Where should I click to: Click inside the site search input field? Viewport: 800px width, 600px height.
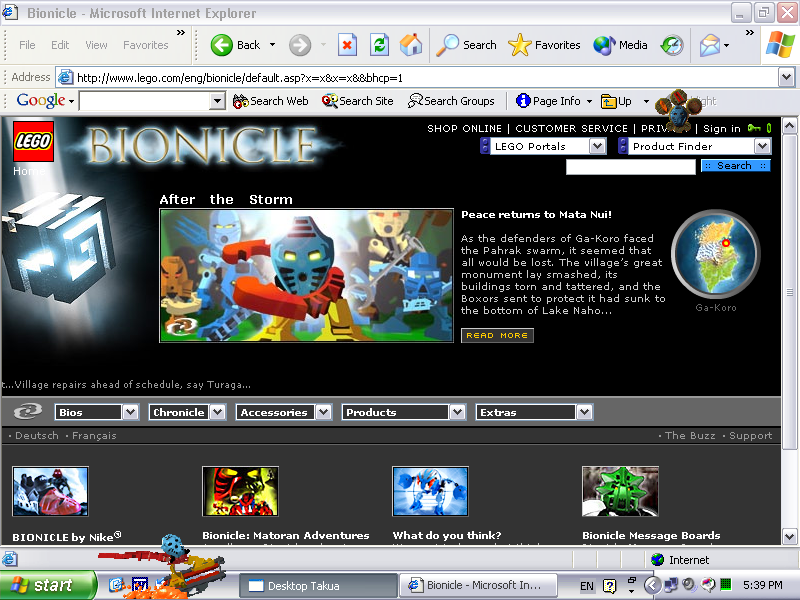coord(631,166)
